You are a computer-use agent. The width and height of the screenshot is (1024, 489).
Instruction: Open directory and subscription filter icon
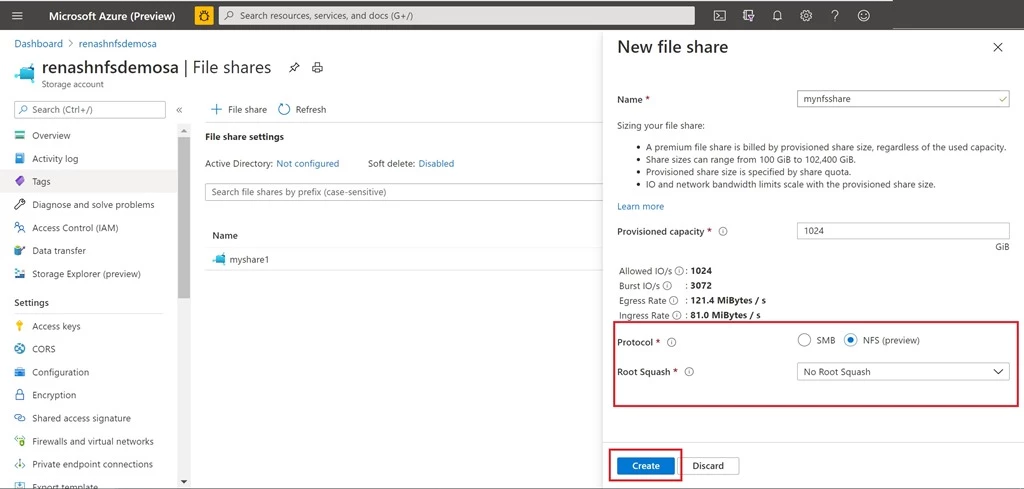(748, 16)
